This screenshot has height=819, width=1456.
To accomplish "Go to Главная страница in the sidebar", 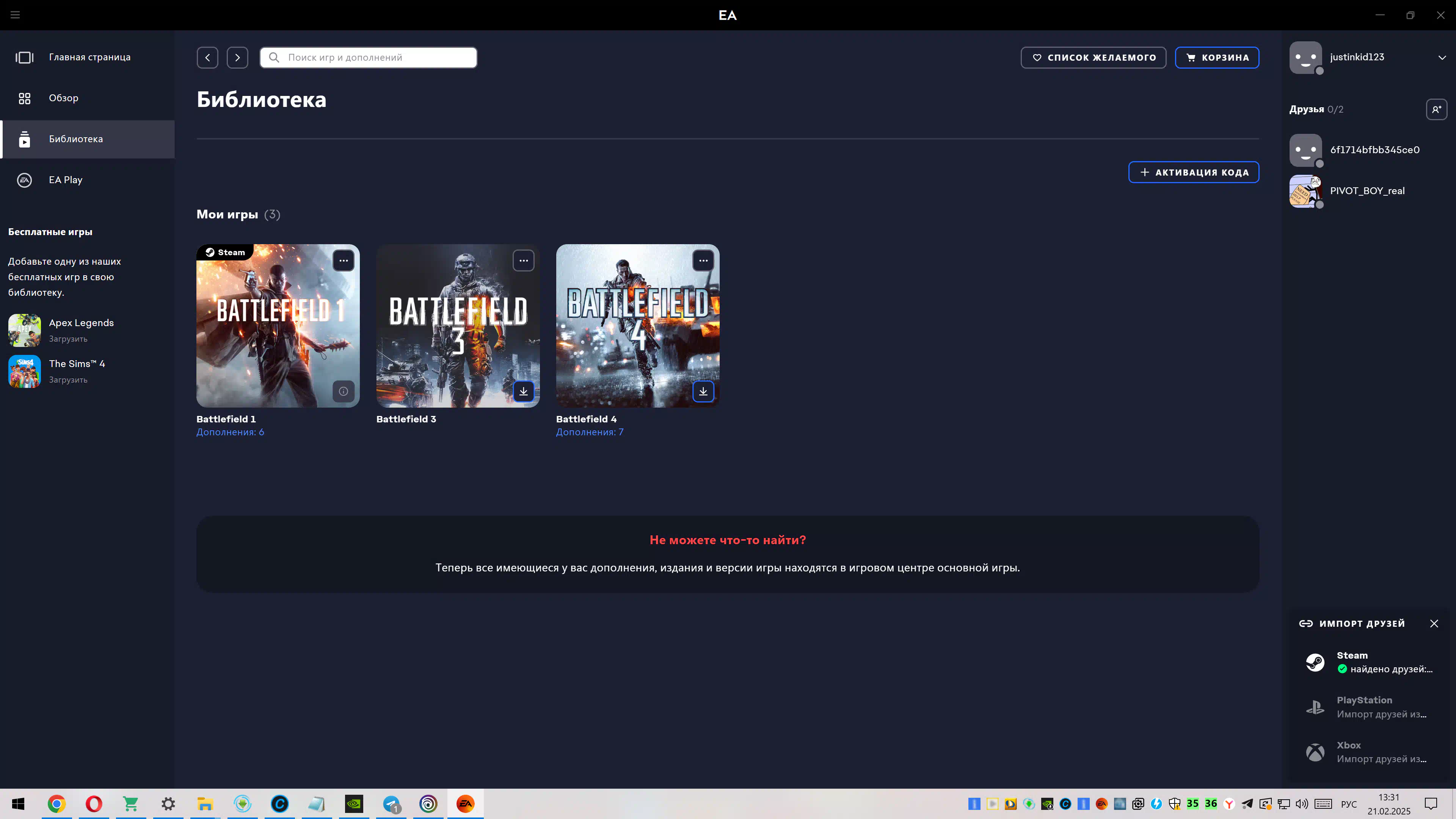I will coord(88,57).
